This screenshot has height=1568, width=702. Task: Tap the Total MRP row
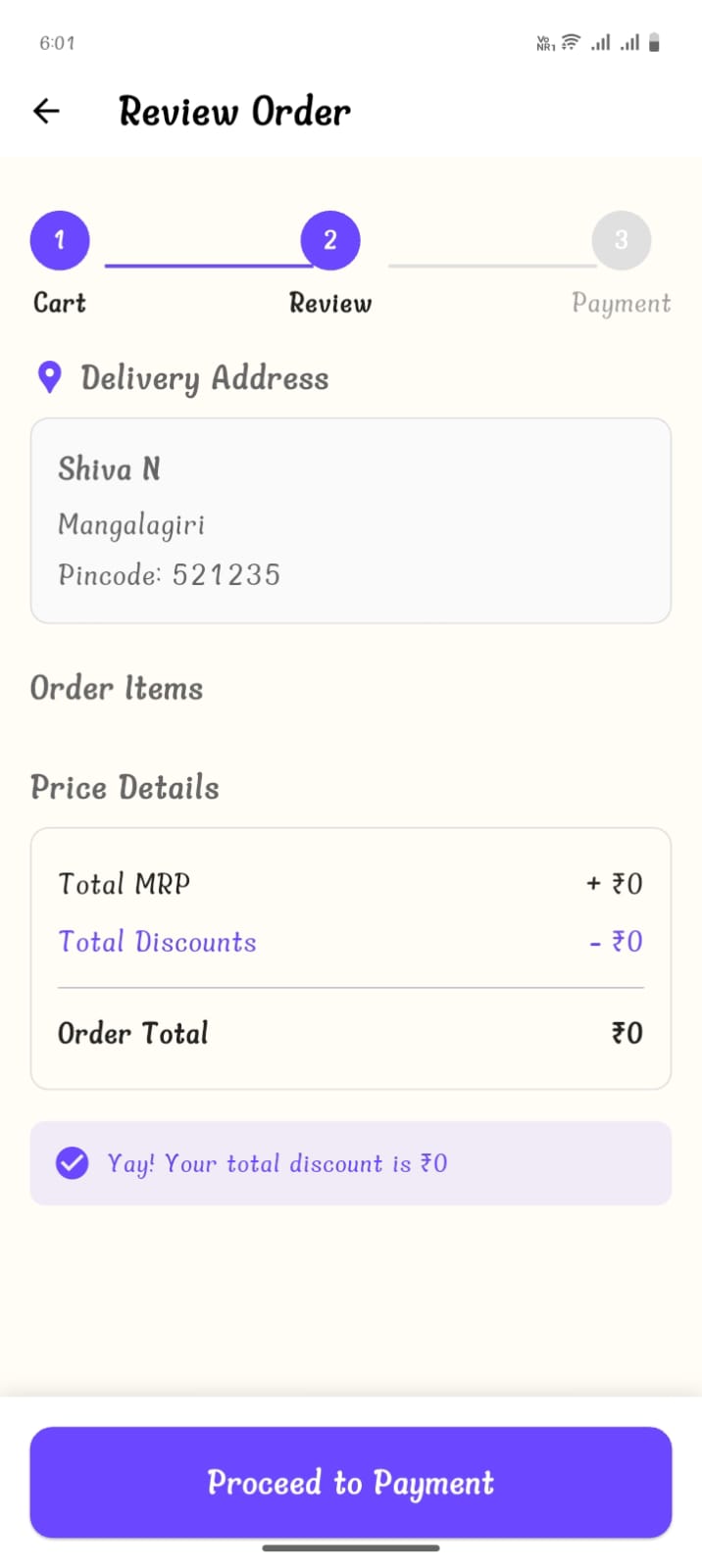(x=350, y=884)
